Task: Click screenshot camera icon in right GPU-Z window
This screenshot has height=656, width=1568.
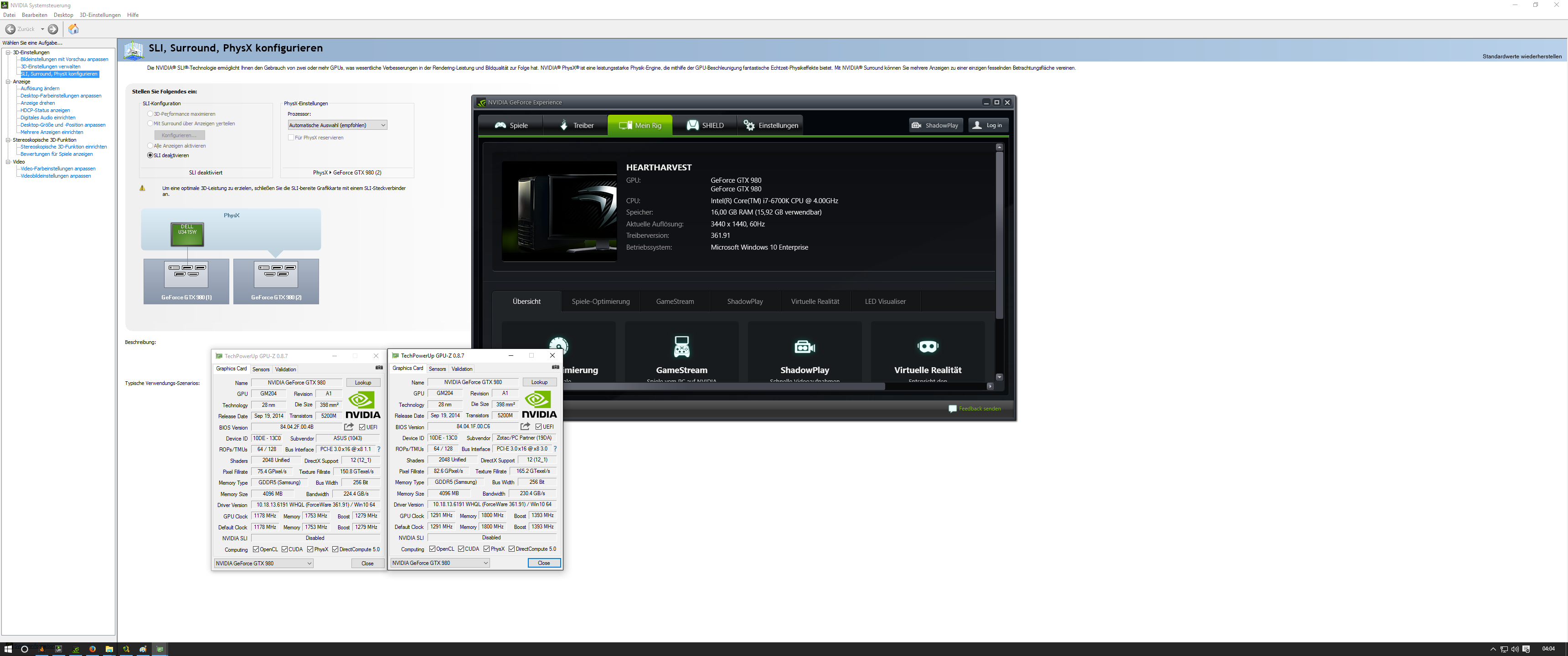Action: (x=555, y=368)
